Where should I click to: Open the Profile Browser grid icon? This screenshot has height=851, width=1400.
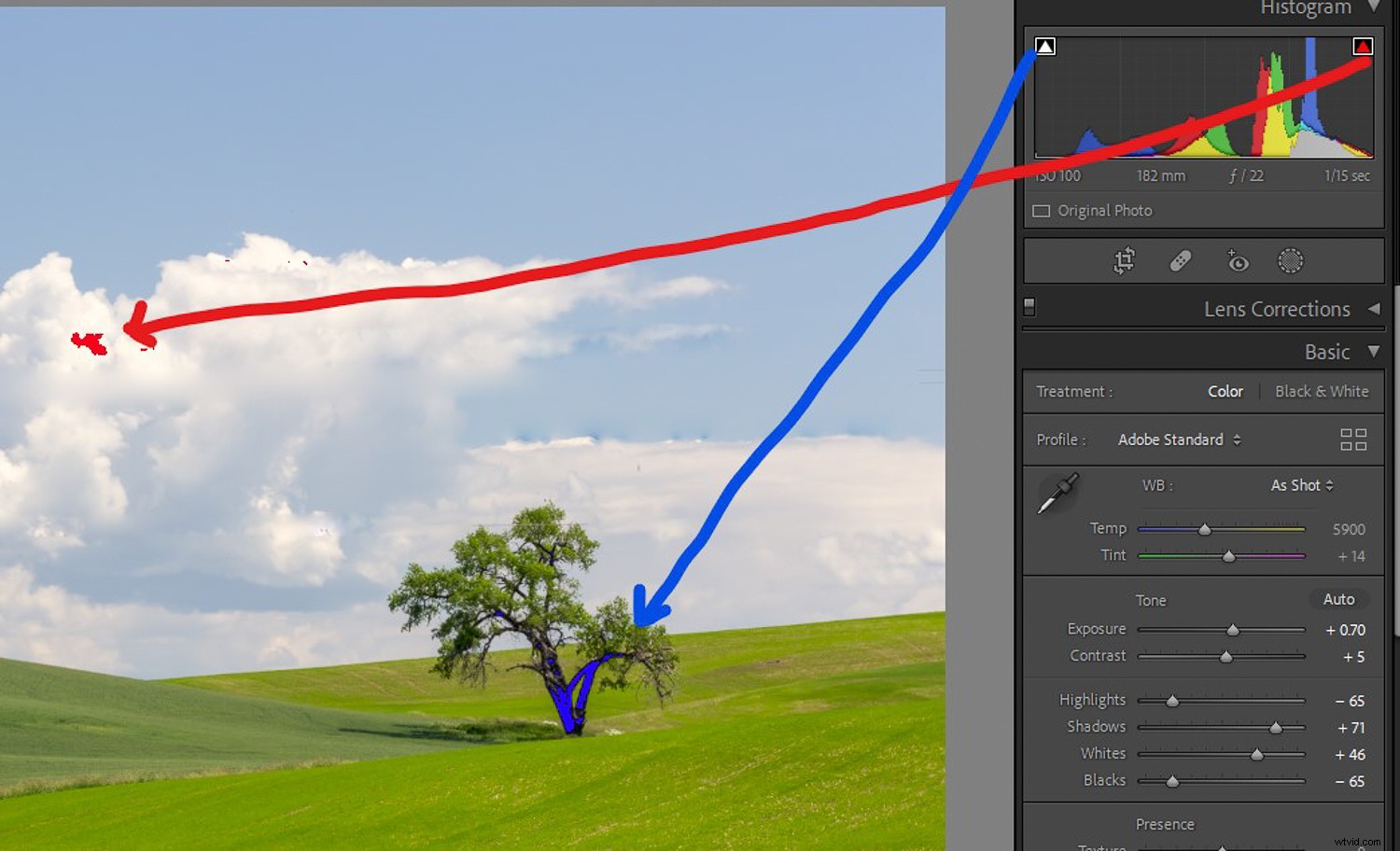1353,439
